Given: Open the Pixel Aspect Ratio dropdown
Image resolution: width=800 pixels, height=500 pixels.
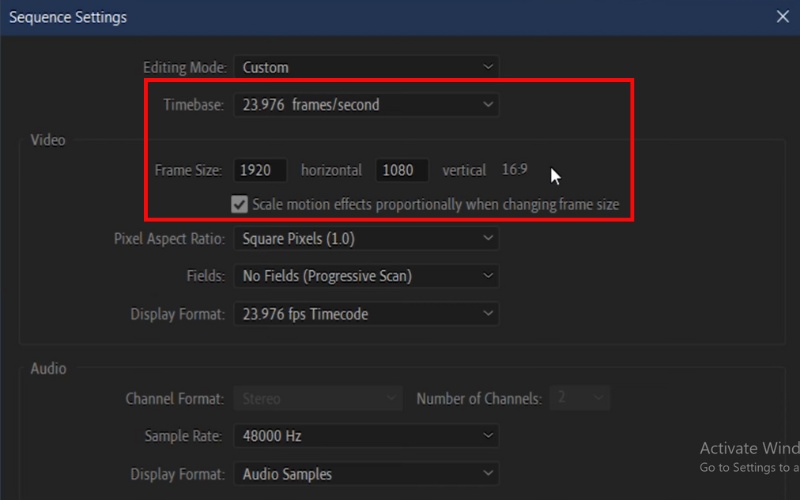Looking at the screenshot, I should pos(367,239).
